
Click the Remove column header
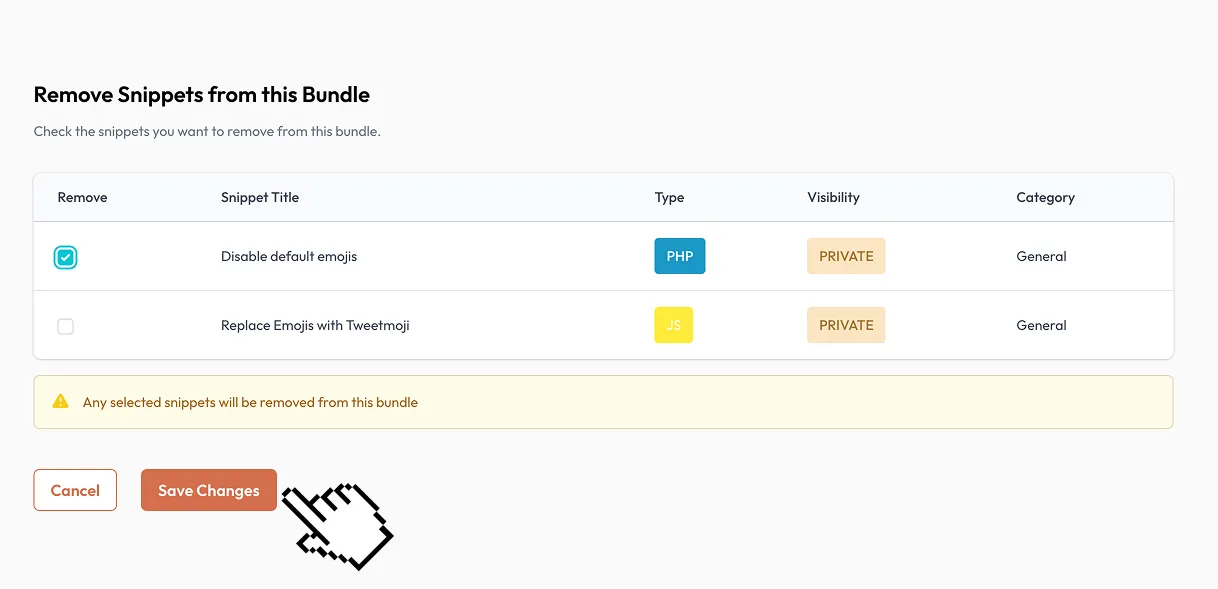click(x=82, y=197)
